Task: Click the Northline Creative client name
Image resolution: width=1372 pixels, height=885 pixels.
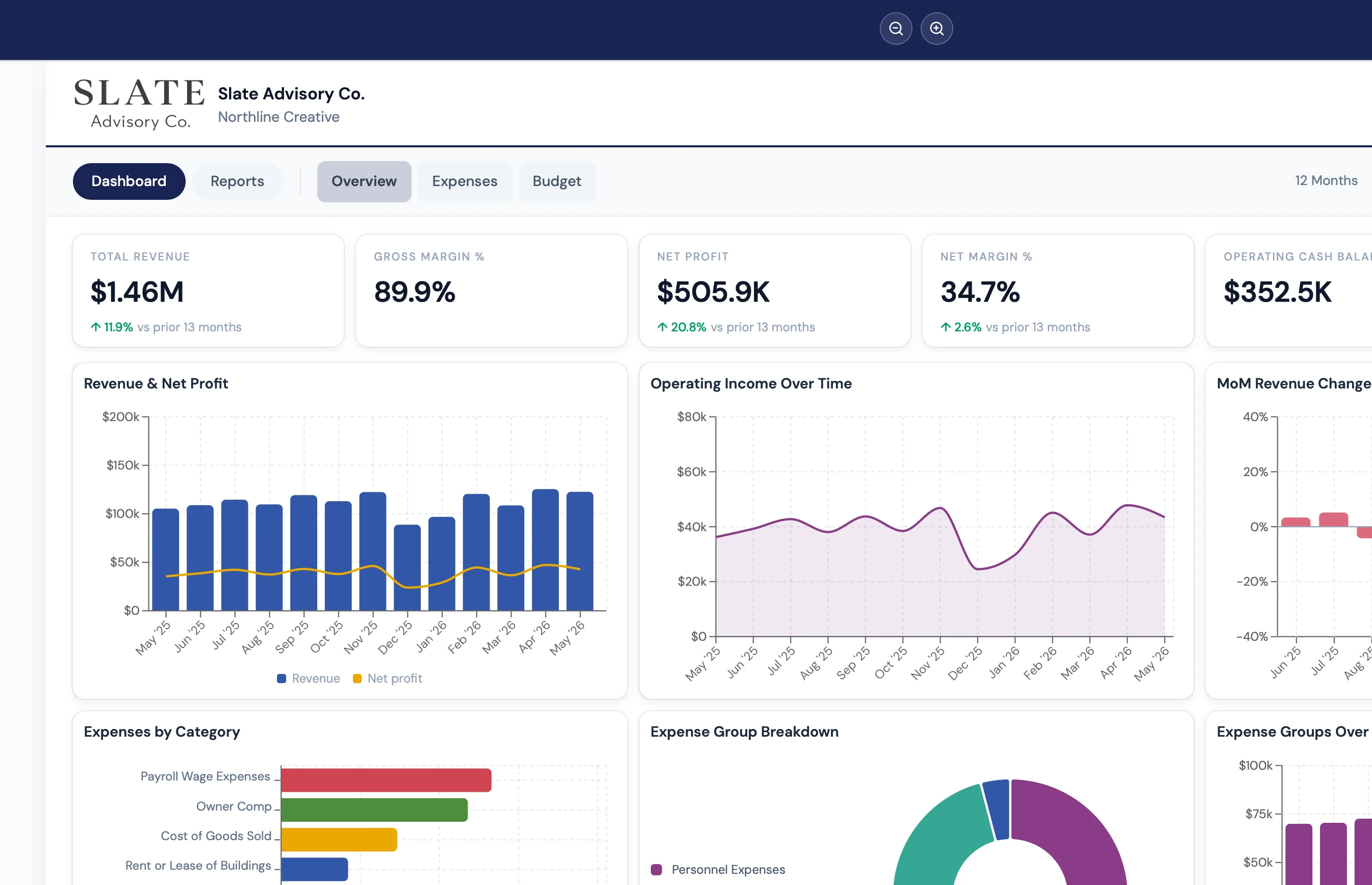Action: 279,117
